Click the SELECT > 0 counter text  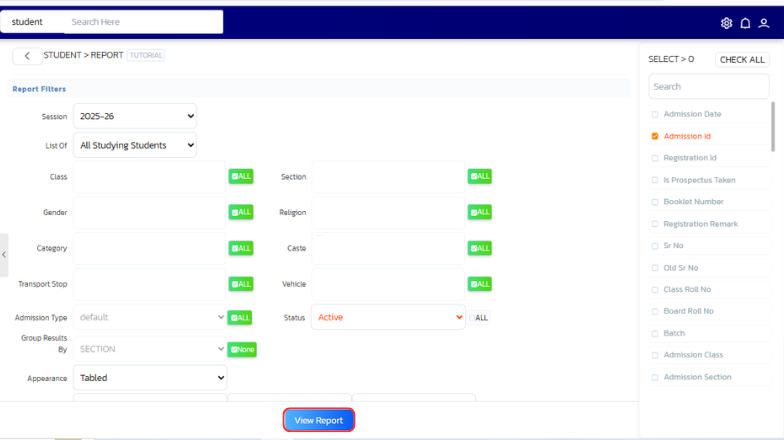click(671, 59)
